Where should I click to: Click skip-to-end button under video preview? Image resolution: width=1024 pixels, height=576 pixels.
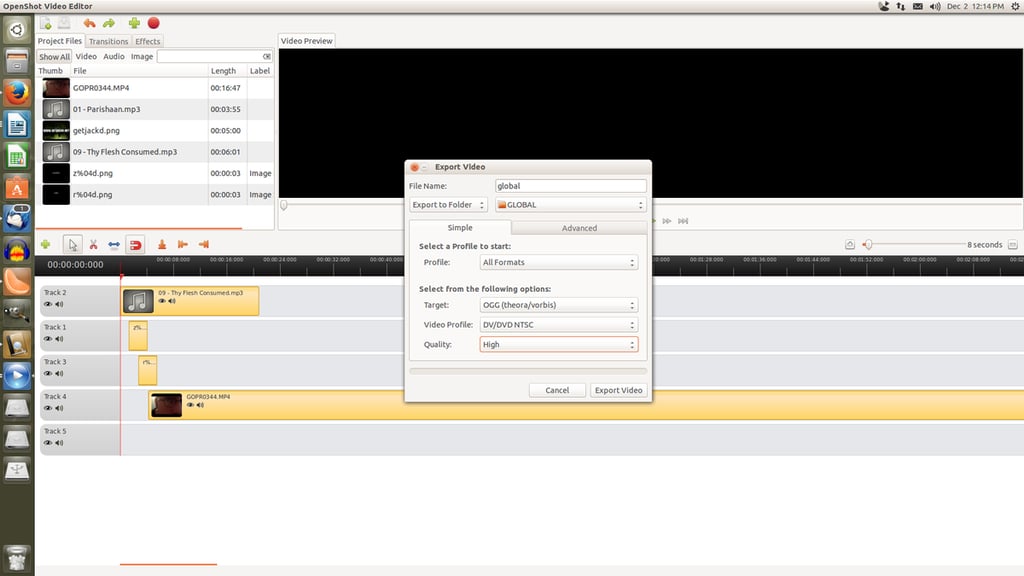pyautogui.click(x=683, y=221)
